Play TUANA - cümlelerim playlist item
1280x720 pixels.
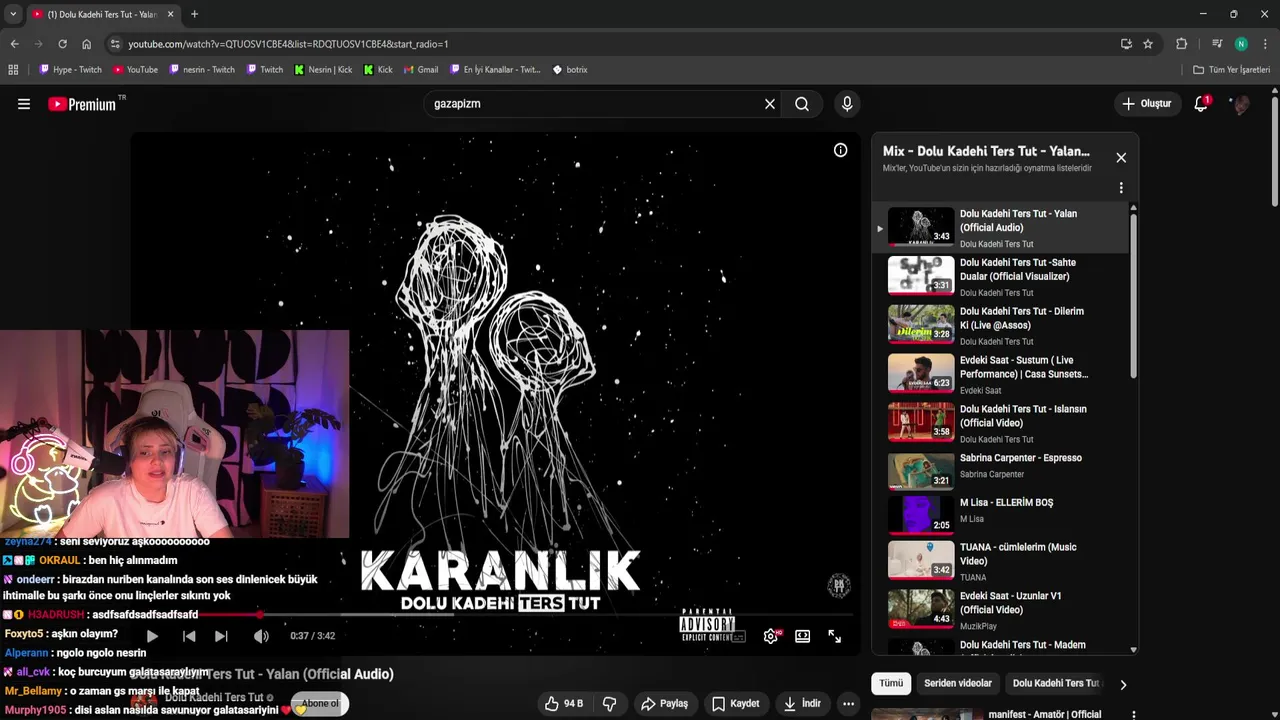tap(1000, 561)
